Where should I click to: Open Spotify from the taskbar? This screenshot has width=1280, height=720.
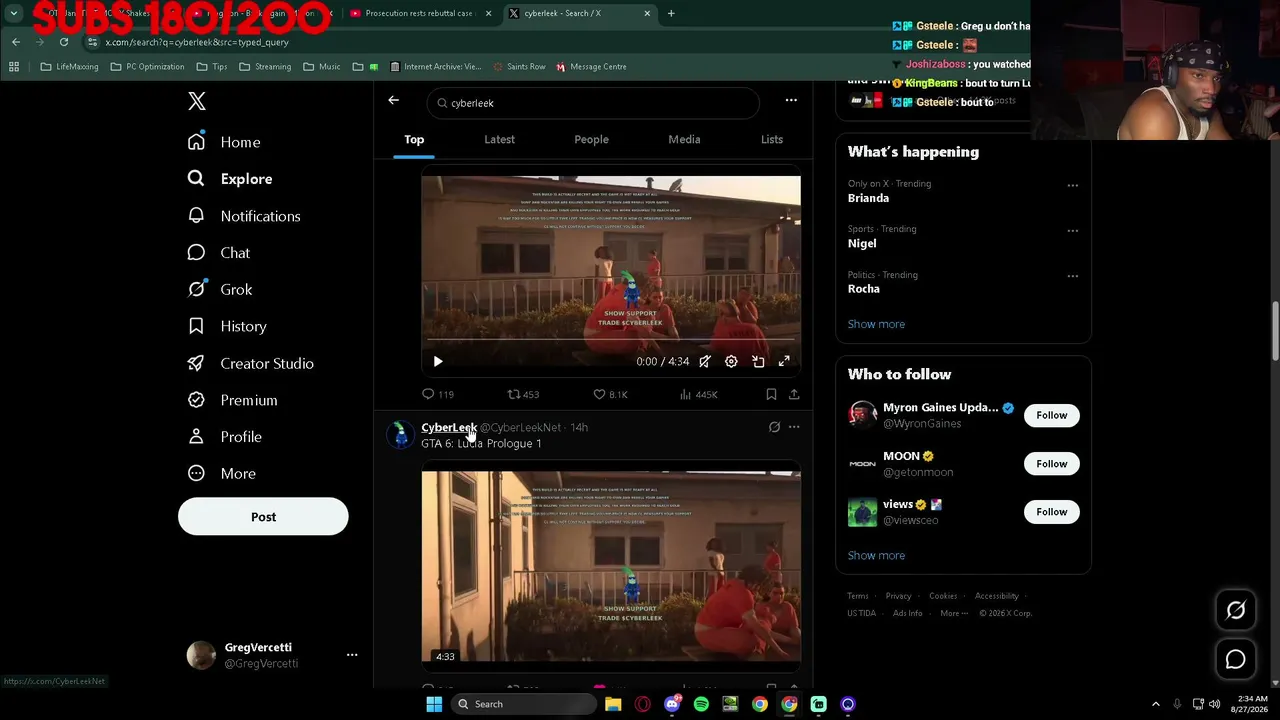[x=701, y=704]
